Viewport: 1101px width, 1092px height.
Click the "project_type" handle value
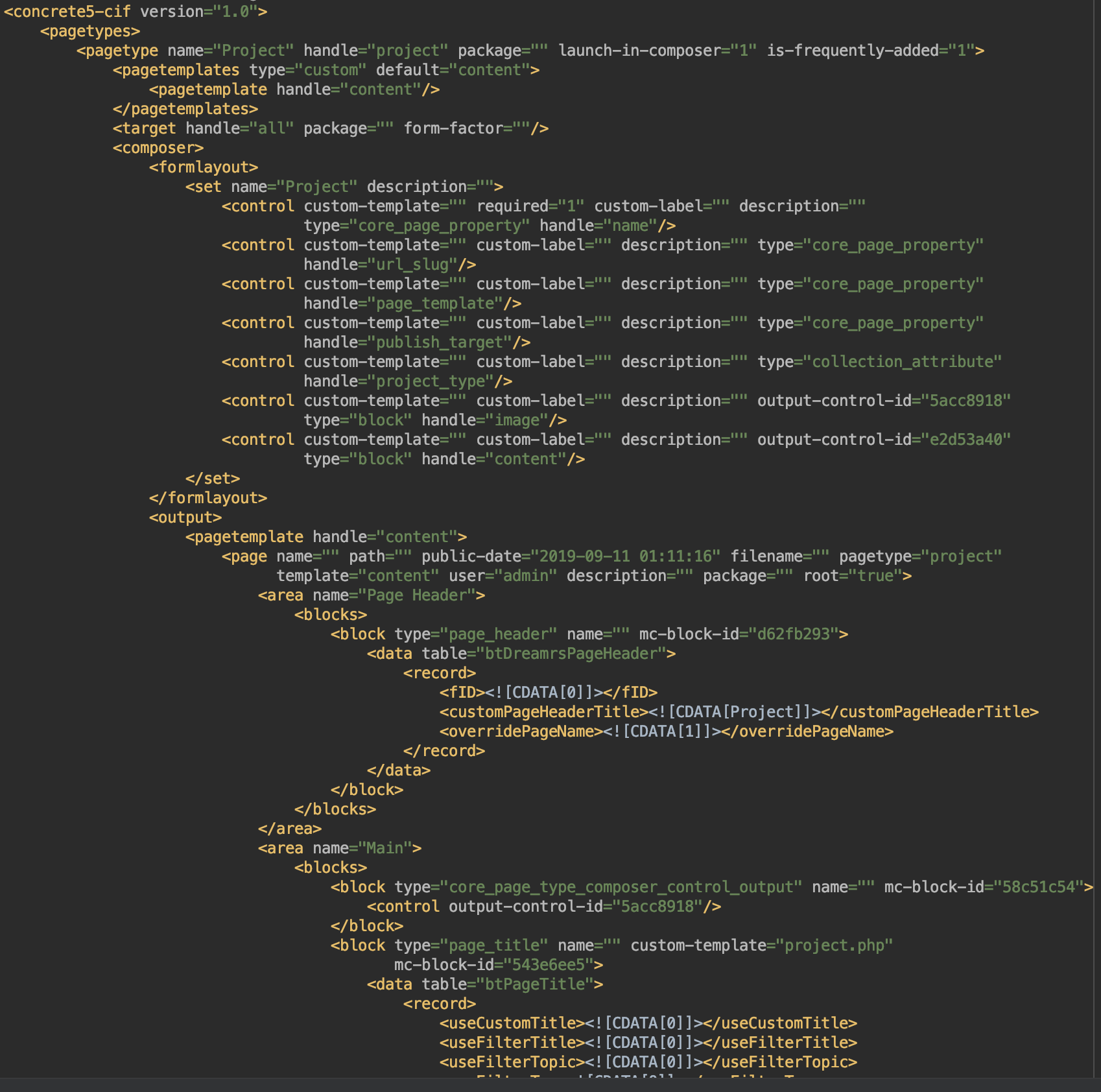click(431, 381)
